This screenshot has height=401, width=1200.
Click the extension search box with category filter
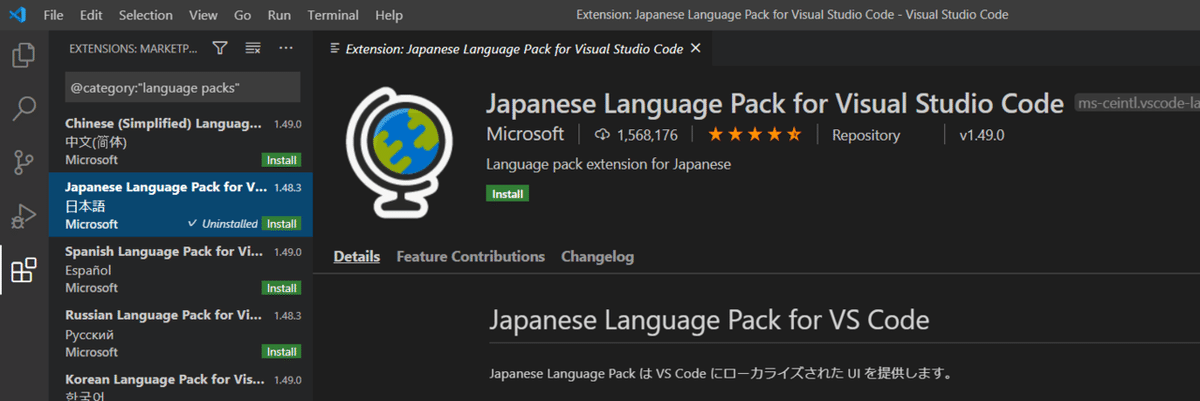tap(182, 88)
